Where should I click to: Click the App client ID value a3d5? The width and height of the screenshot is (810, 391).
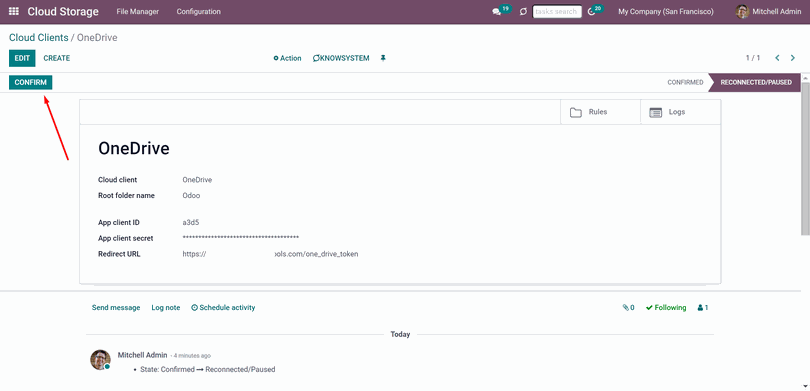tap(191, 223)
